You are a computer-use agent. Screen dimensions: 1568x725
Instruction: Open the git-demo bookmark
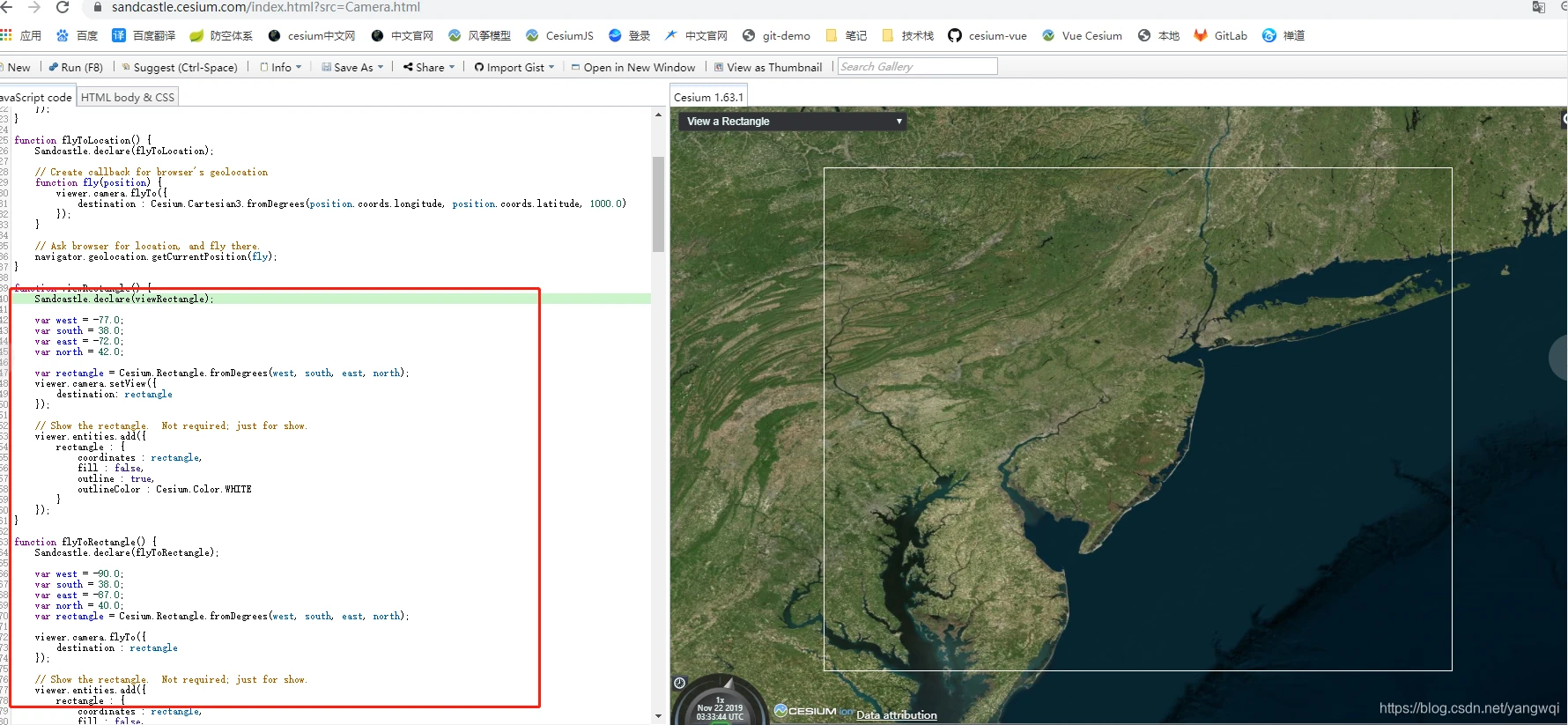pos(776,35)
